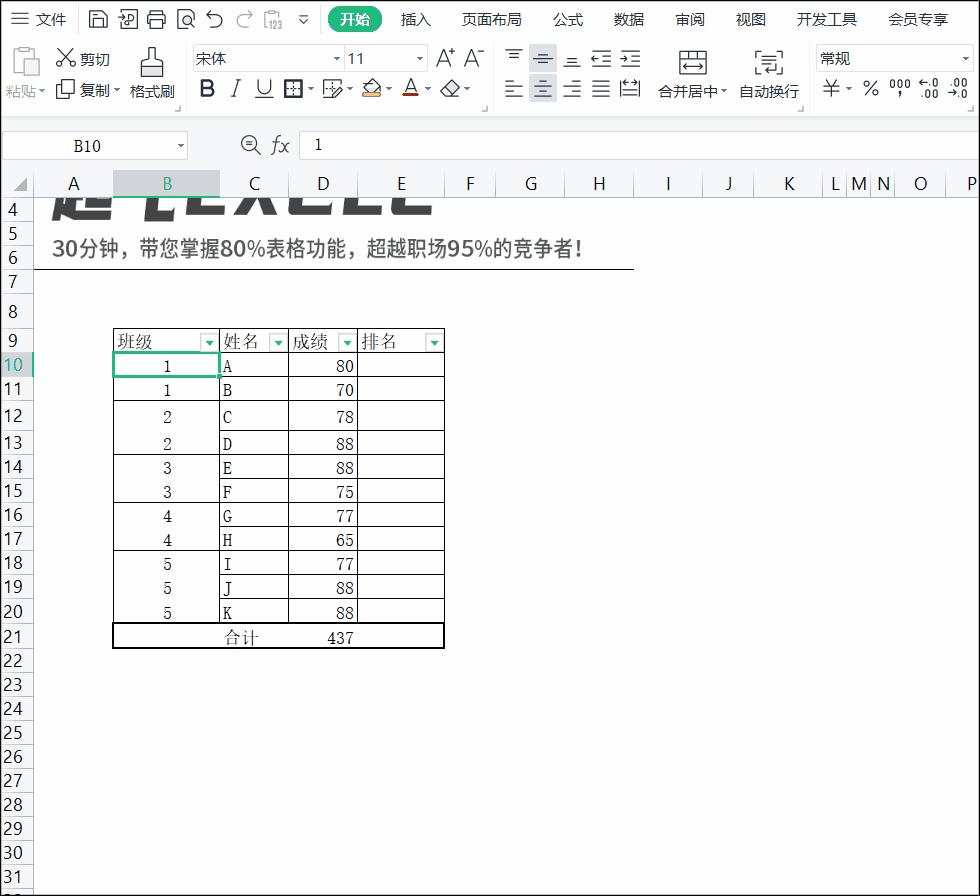The height and width of the screenshot is (896, 980).
Task: Click thousands separator 000 icon
Action: [x=899, y=87]
